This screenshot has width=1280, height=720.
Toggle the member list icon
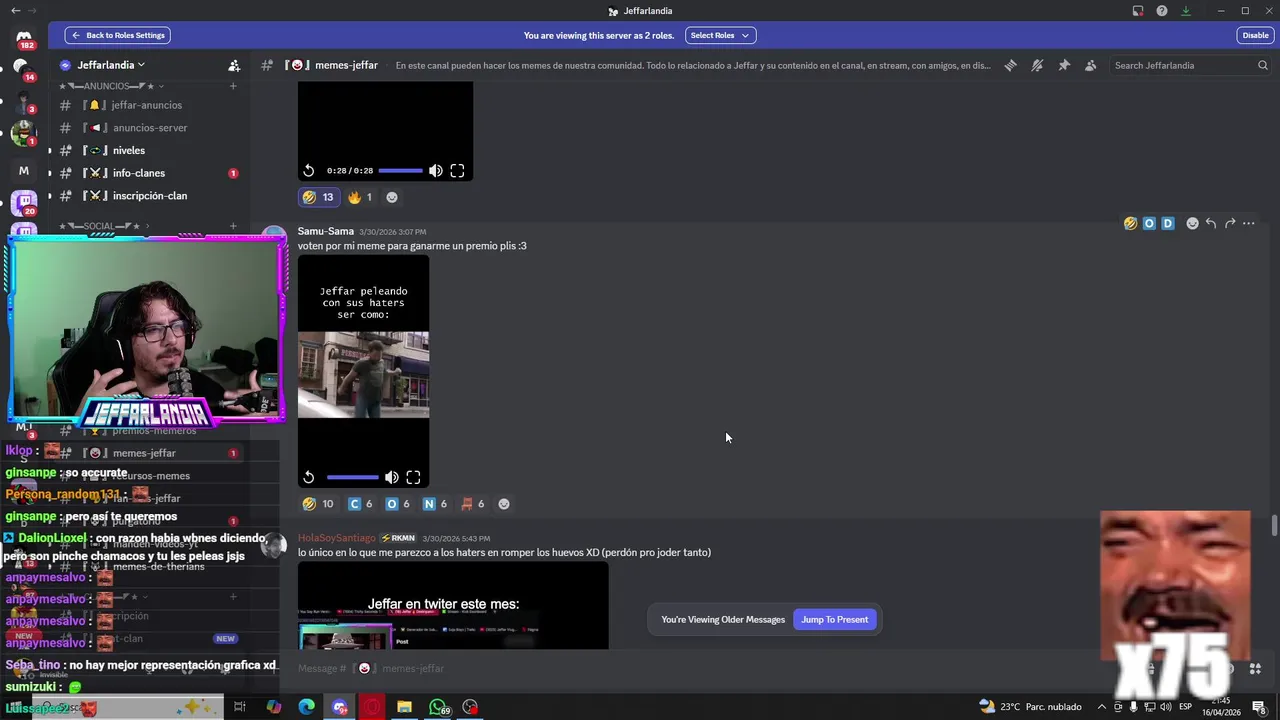coord(1090,65)
